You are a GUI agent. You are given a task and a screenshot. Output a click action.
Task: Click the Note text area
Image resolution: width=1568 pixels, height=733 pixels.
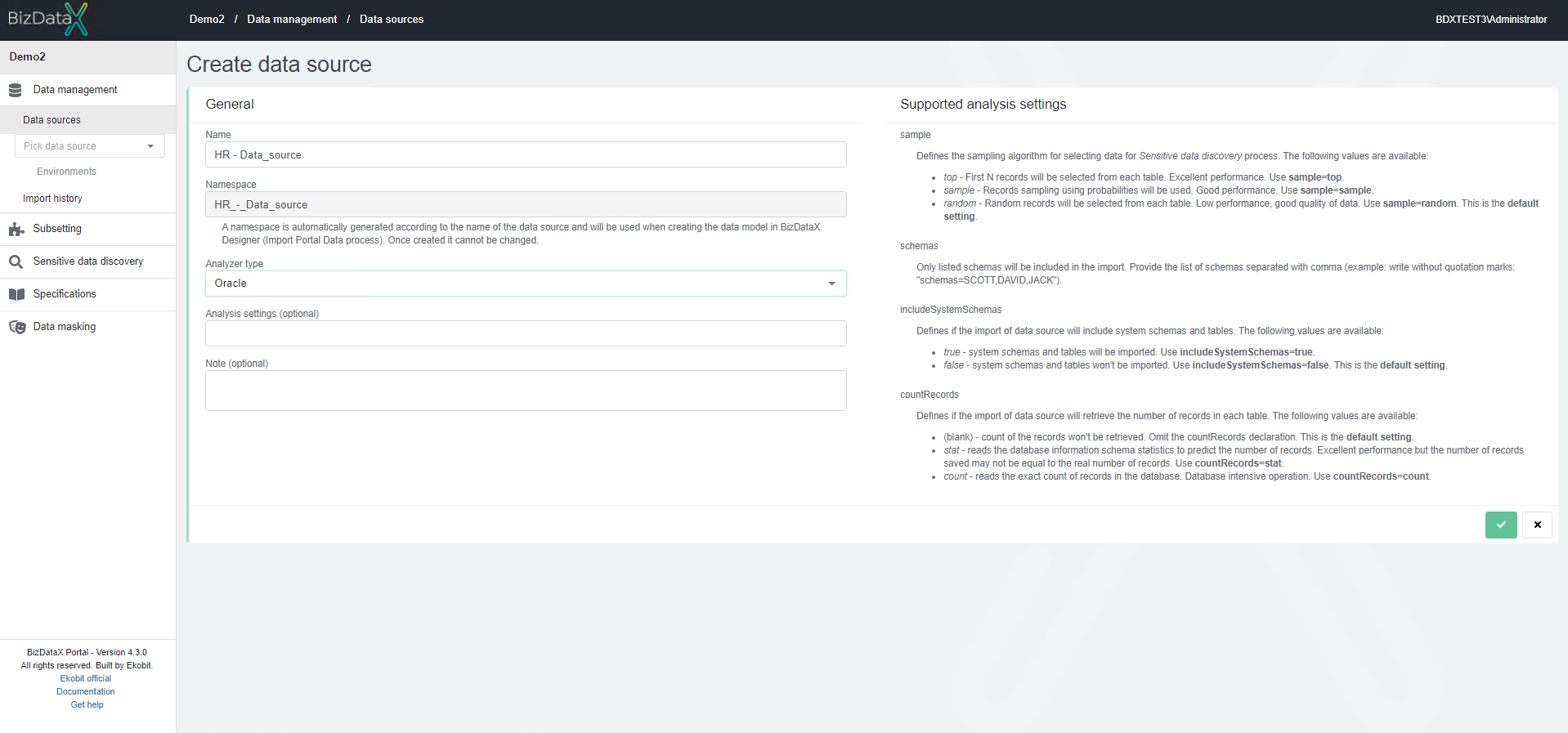(x=526, y=391)
